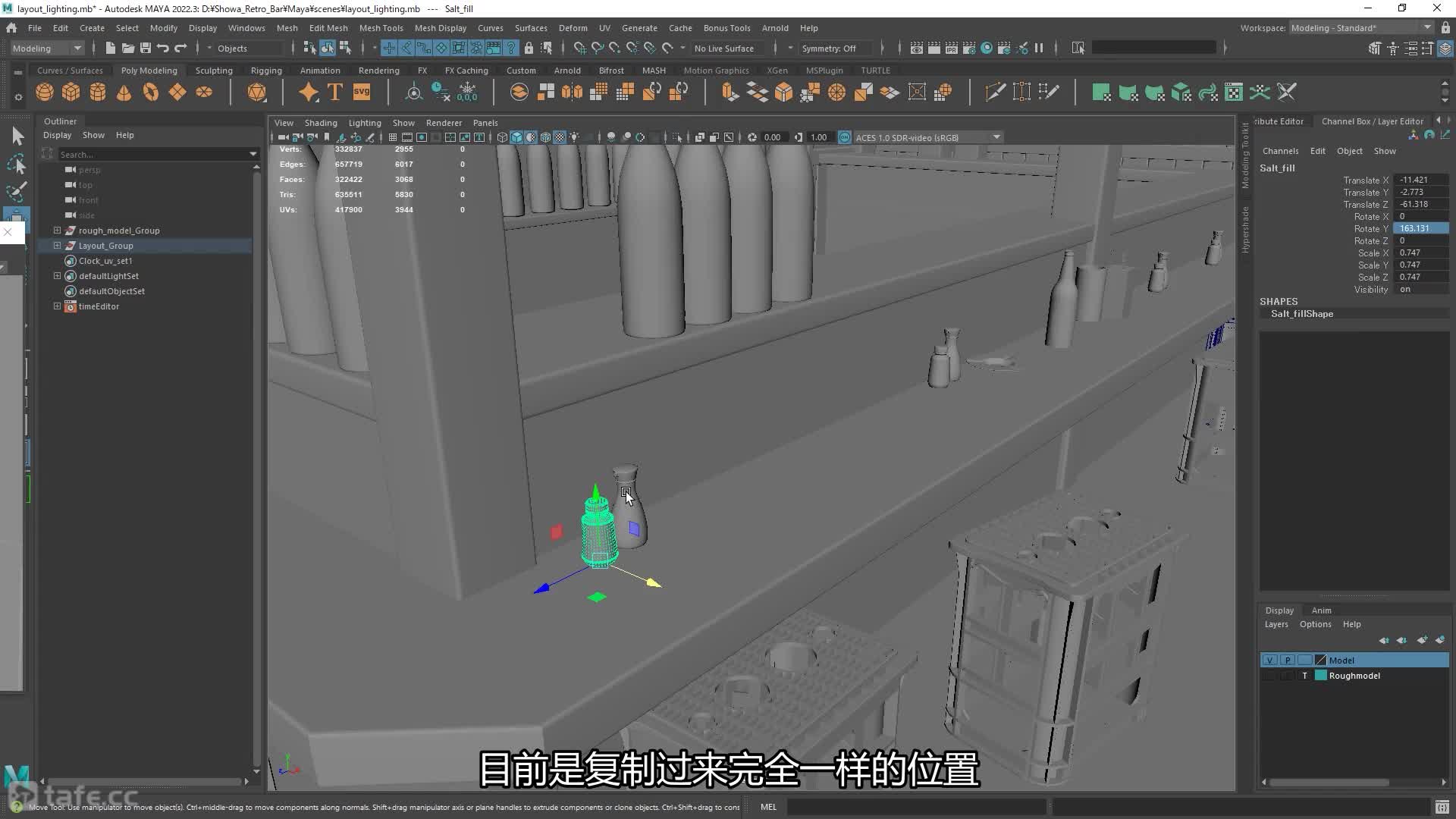Create a polygon torus from the shelf
The height and width of the screenshot is (819, 1456).
[x=151, y=93]
